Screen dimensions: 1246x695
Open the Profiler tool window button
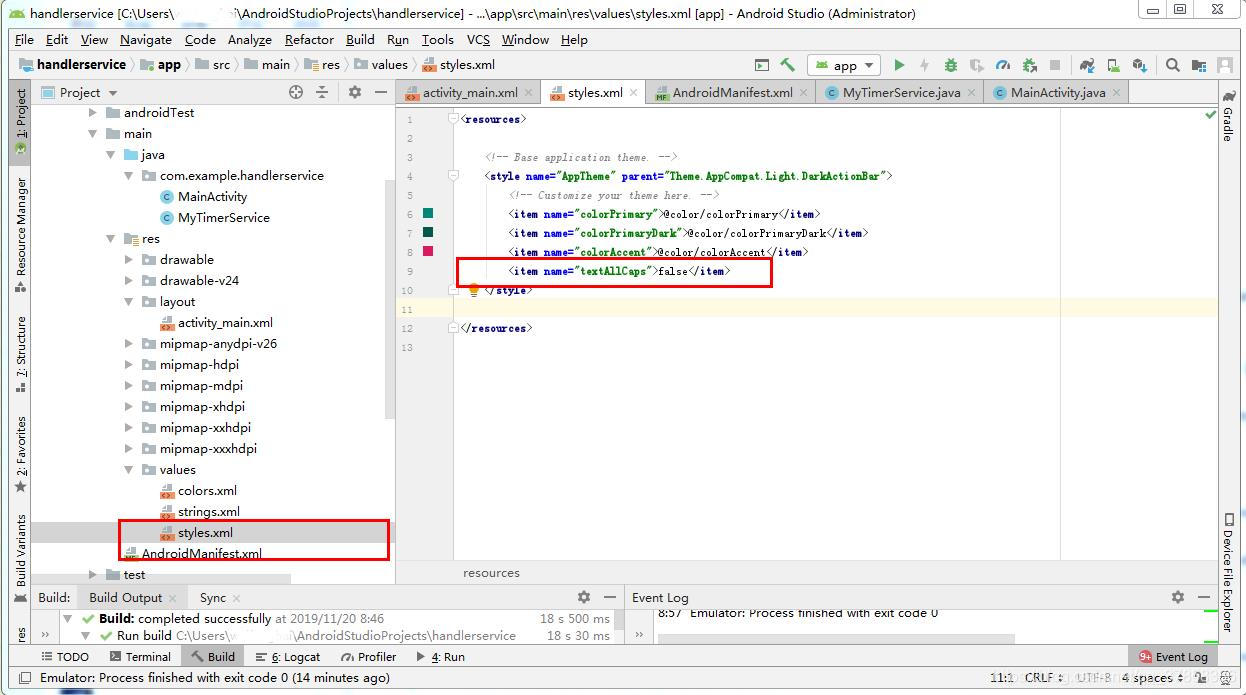point(368,657)
